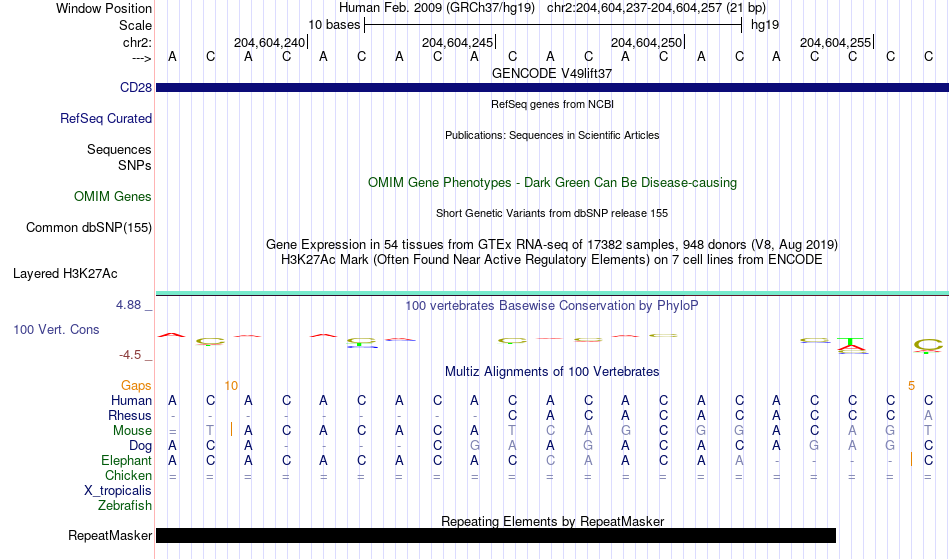Select the OMIM Genes track label
Image resolution: width=950 pixels, height=559 pixels.
click(113, 197)
